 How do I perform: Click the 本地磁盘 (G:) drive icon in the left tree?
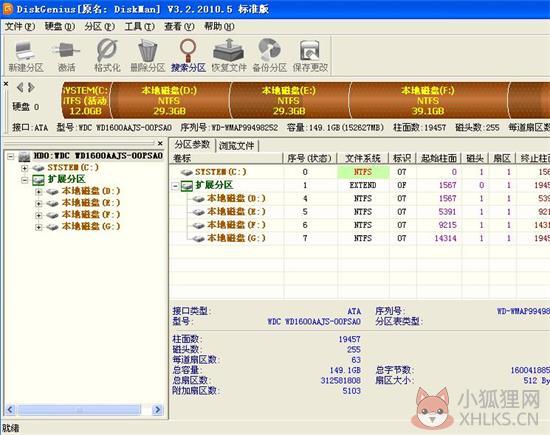pos(52,227)
